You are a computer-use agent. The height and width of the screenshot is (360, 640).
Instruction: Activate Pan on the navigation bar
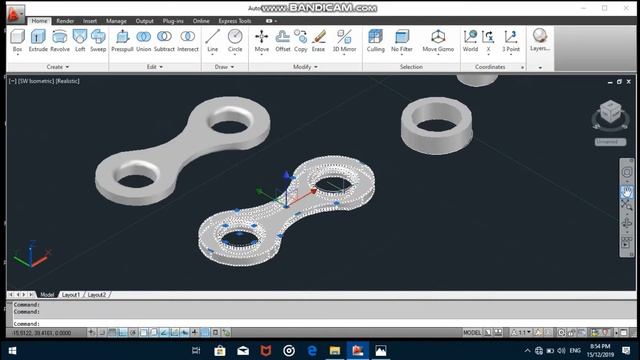click(627, 191)
